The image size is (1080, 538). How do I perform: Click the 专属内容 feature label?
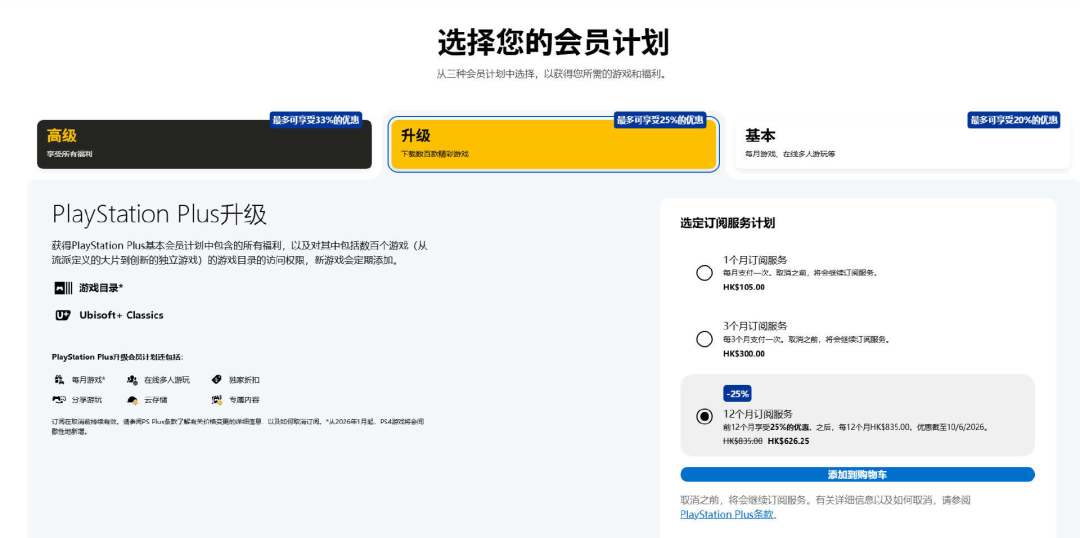[x=244, y=400]
